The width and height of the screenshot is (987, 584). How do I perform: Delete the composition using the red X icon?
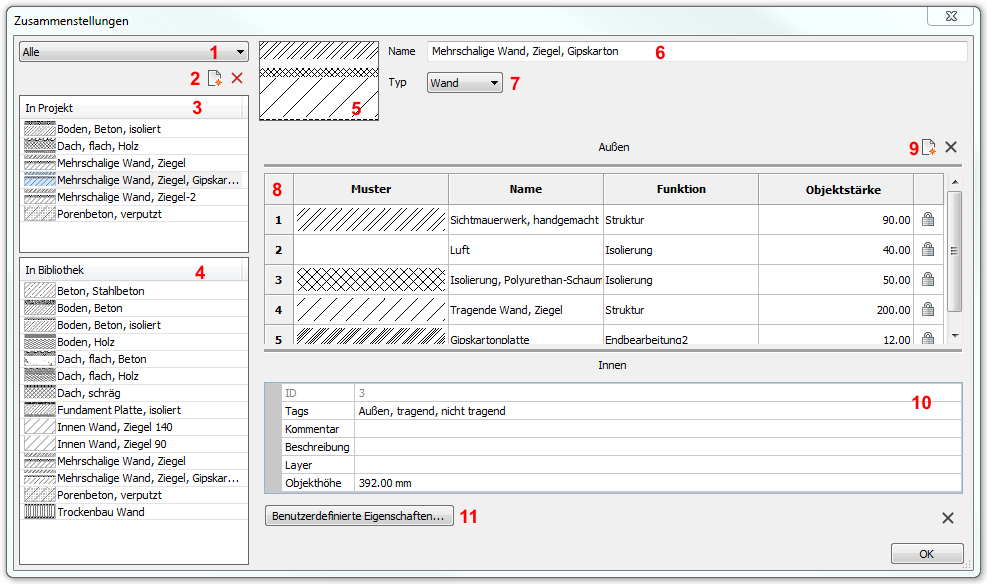coord(237,78)
